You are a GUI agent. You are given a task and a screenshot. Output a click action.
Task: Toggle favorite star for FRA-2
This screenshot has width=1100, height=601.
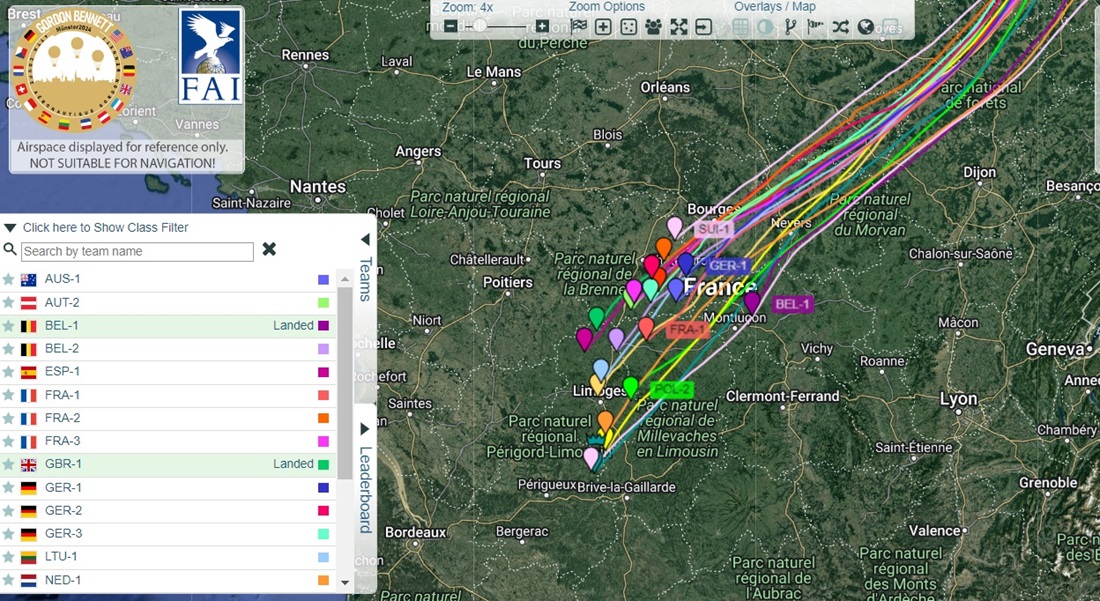9,419
